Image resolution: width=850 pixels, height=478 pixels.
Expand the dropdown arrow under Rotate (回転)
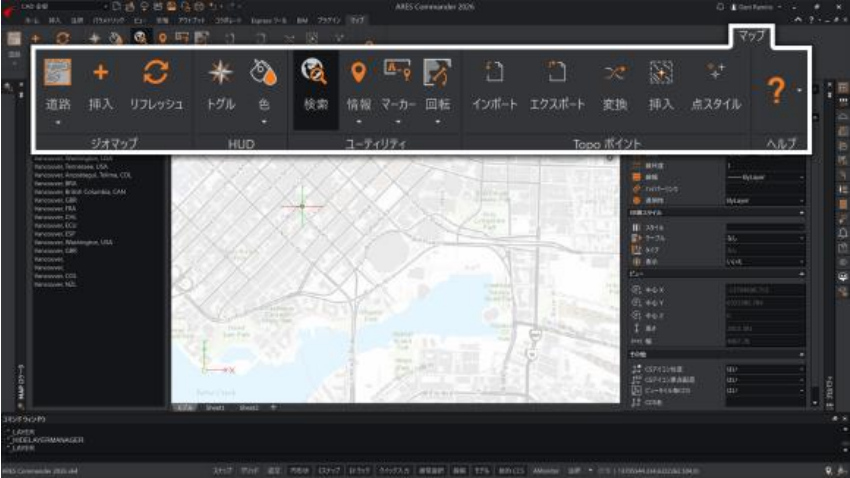[x=437, y=124]
